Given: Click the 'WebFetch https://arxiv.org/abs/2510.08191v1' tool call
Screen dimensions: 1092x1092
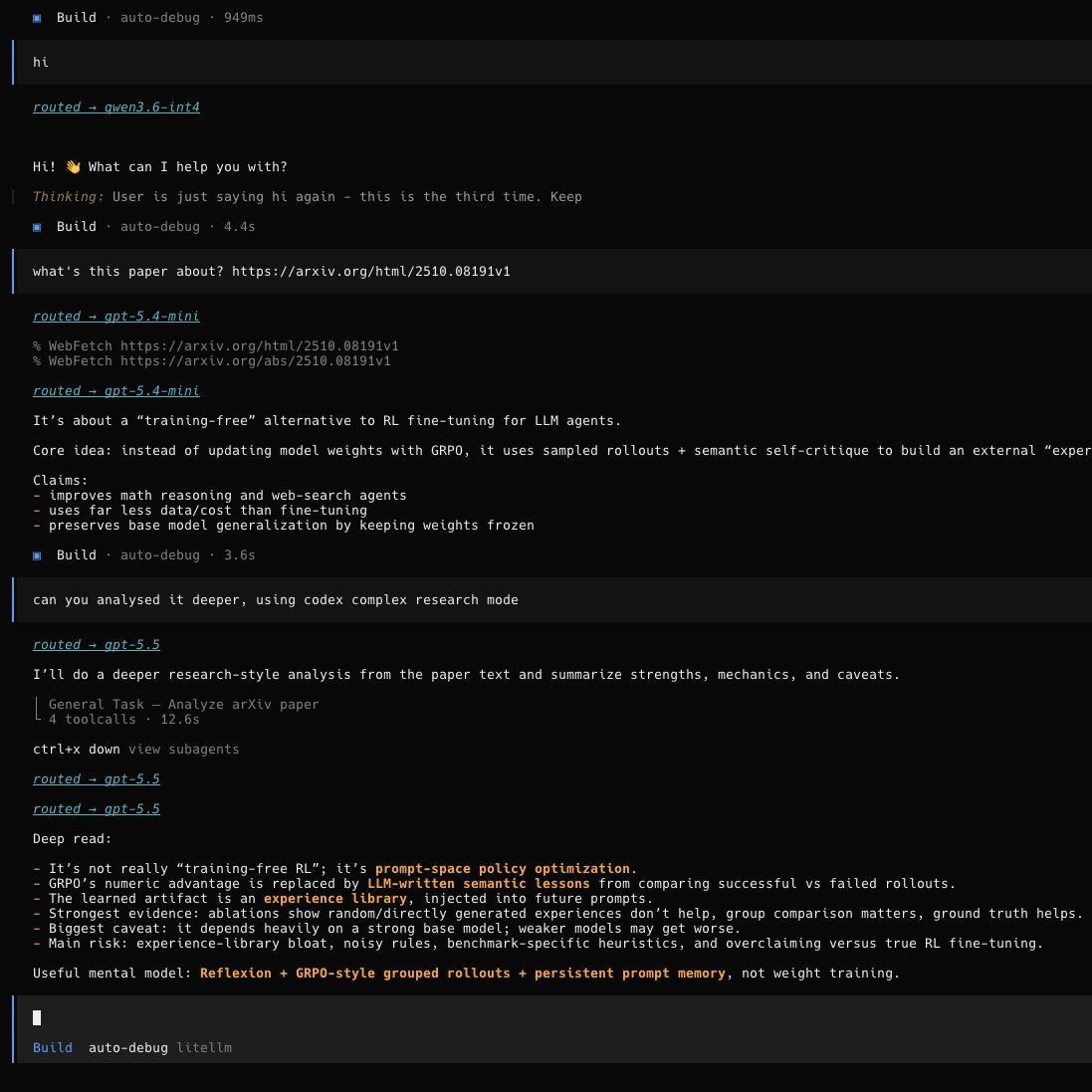Looking at the screenshot, I should [x=212, y=360].
